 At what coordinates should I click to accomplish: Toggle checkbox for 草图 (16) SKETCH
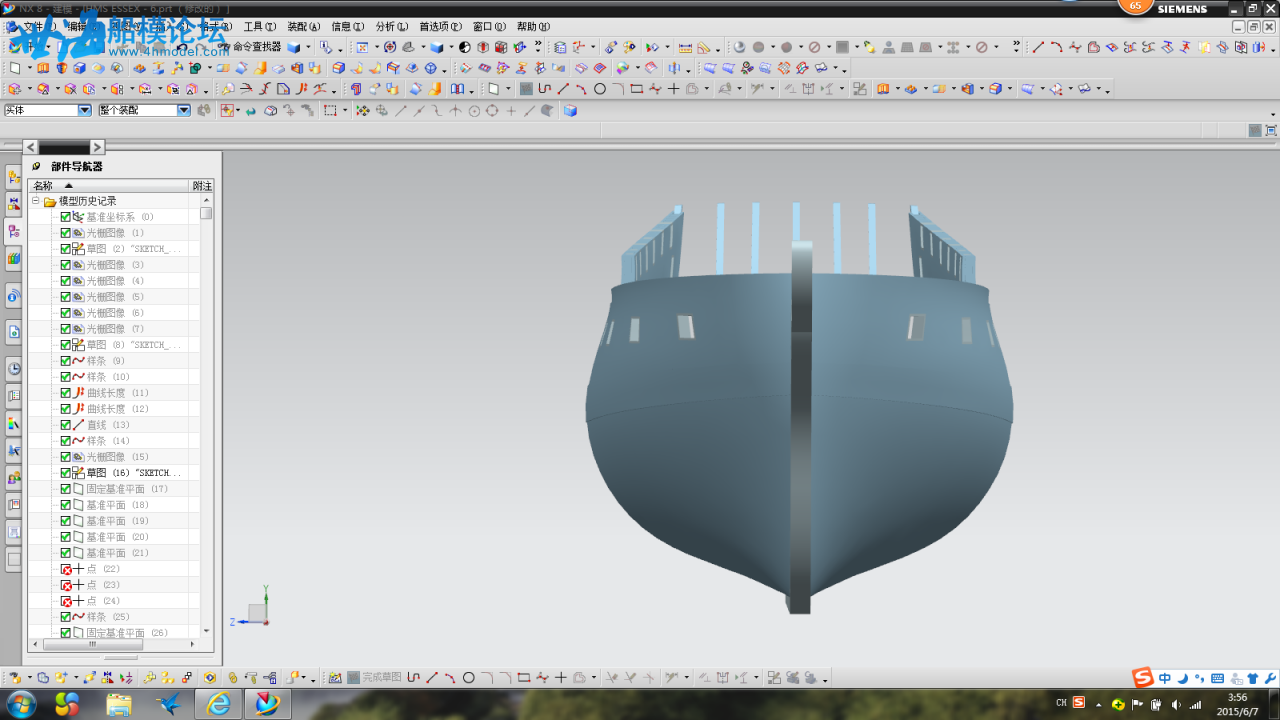[66, 473]
